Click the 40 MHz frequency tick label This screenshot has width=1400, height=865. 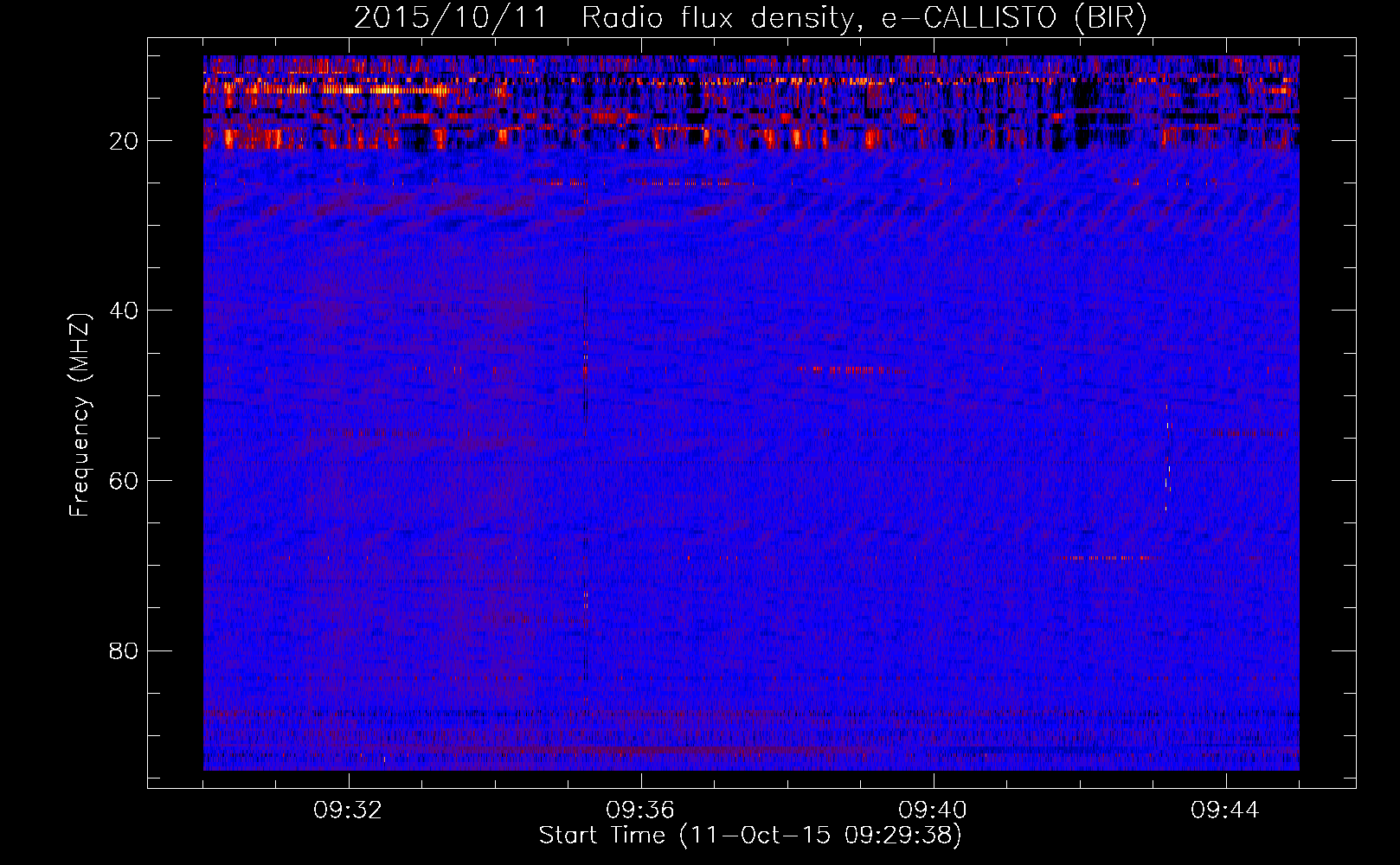[x=125, y=311]
